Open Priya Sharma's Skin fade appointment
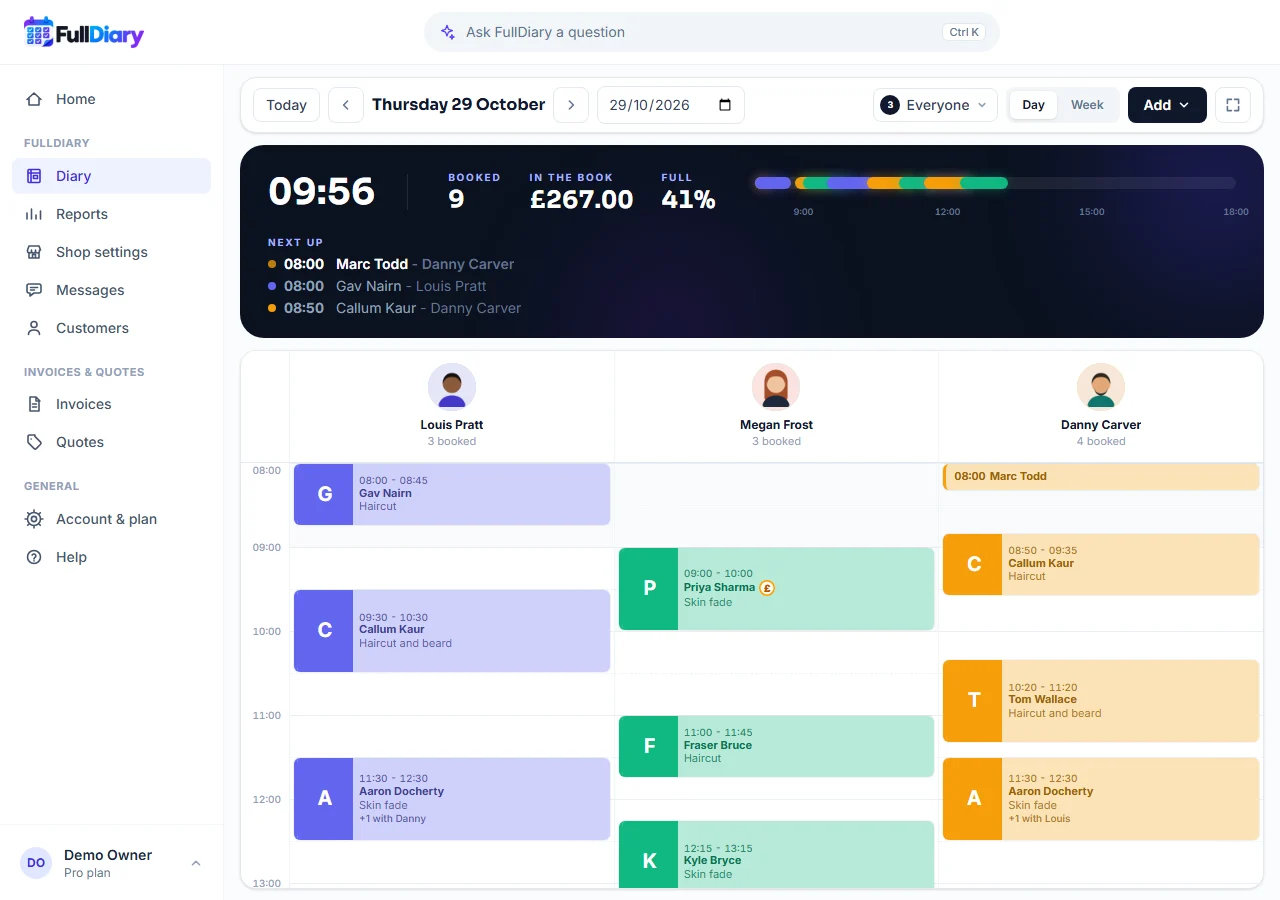This screenshot has width=1280, height=900. coord(776,589)
